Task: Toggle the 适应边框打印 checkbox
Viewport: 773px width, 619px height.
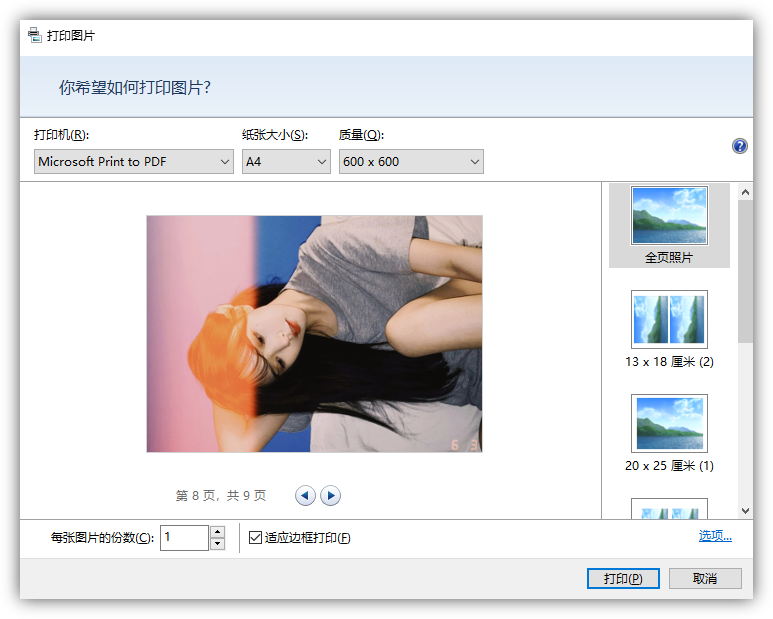Action: pyautogui.click(x=256, y=538)
